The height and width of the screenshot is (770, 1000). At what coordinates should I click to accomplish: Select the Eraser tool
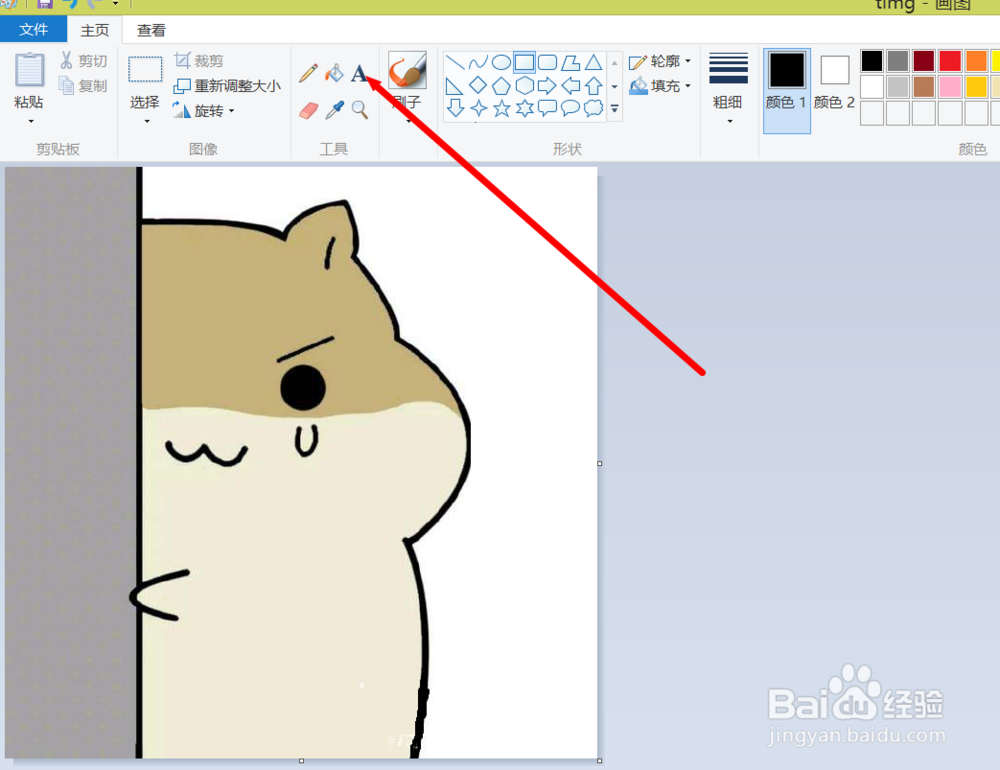tap(308, 110)
